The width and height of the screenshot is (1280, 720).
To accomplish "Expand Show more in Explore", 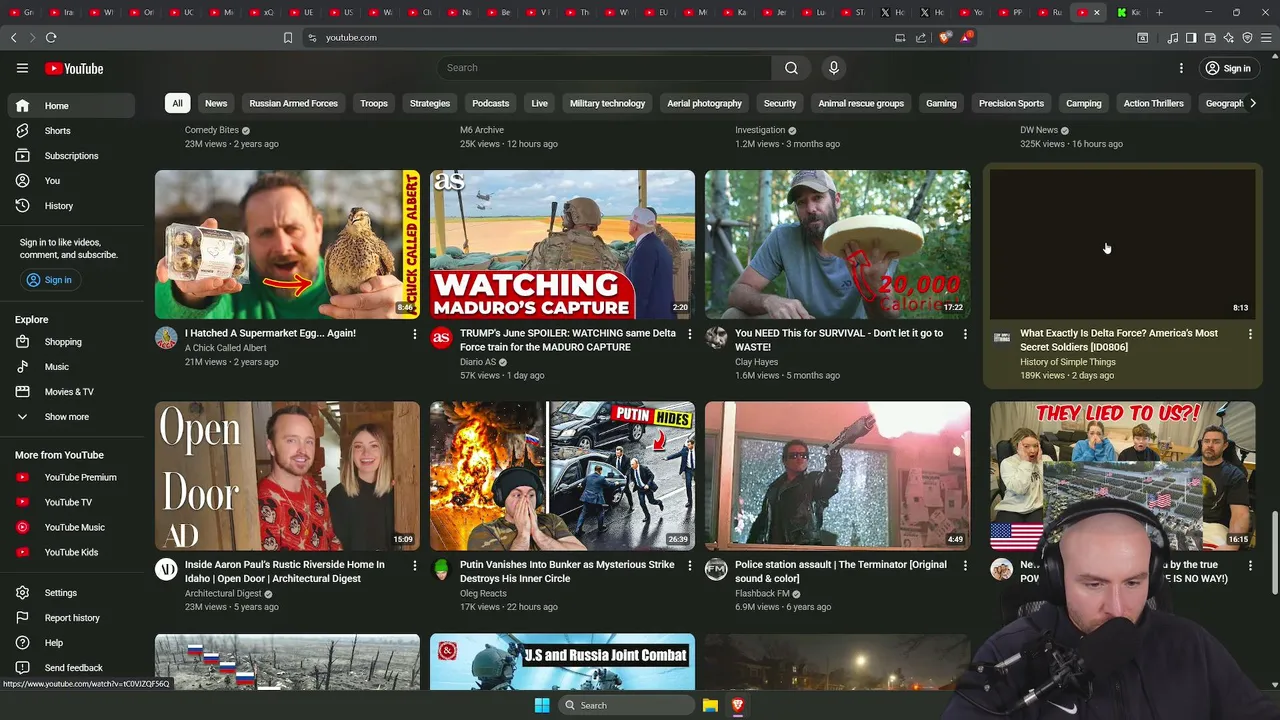I will click(71, 417).
